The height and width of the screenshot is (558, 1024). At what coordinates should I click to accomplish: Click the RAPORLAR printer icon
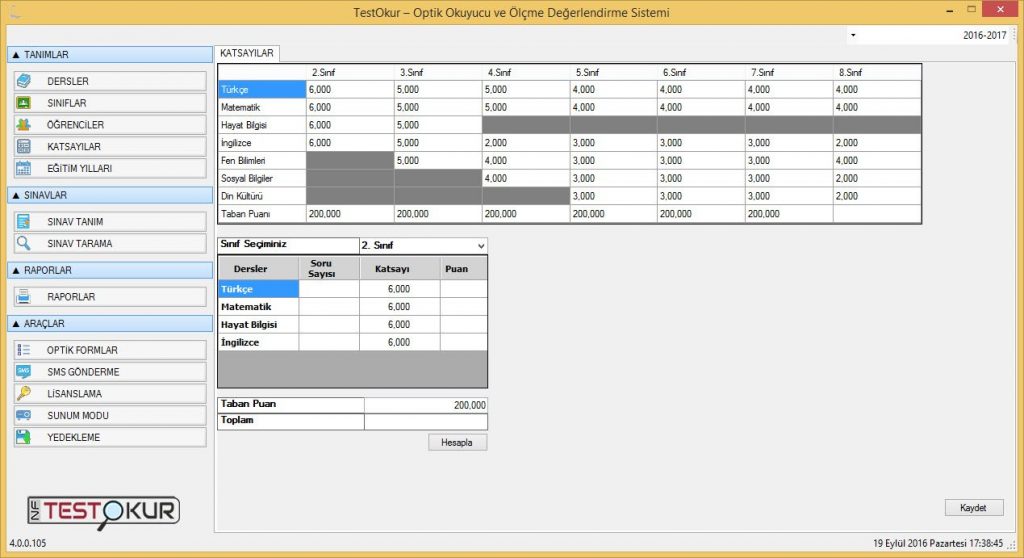pyautogui.click(x=24, y=297)
